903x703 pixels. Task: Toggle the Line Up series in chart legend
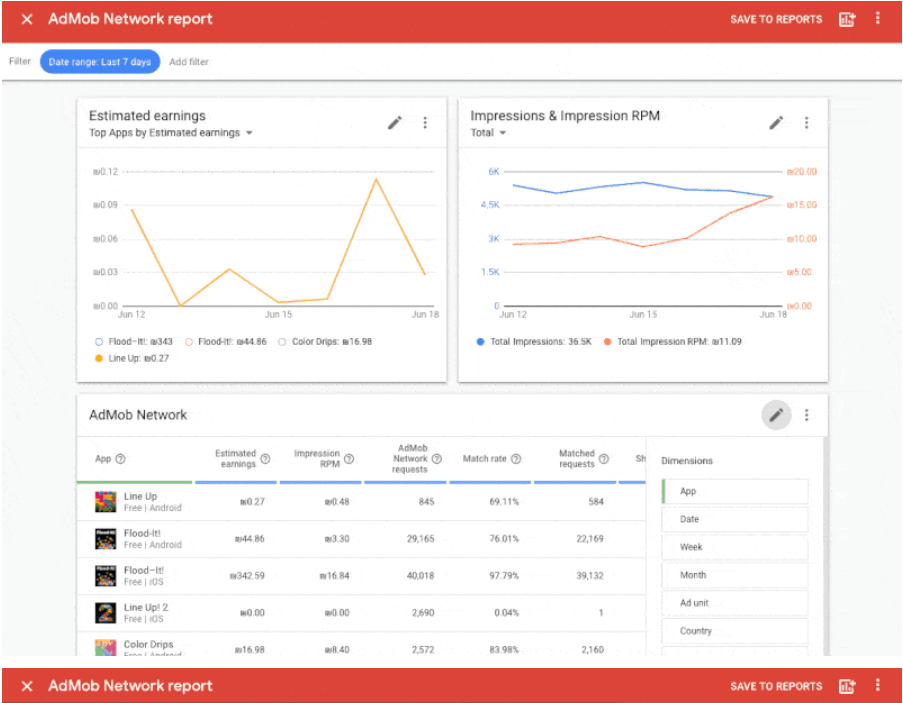tap(99, 358)
